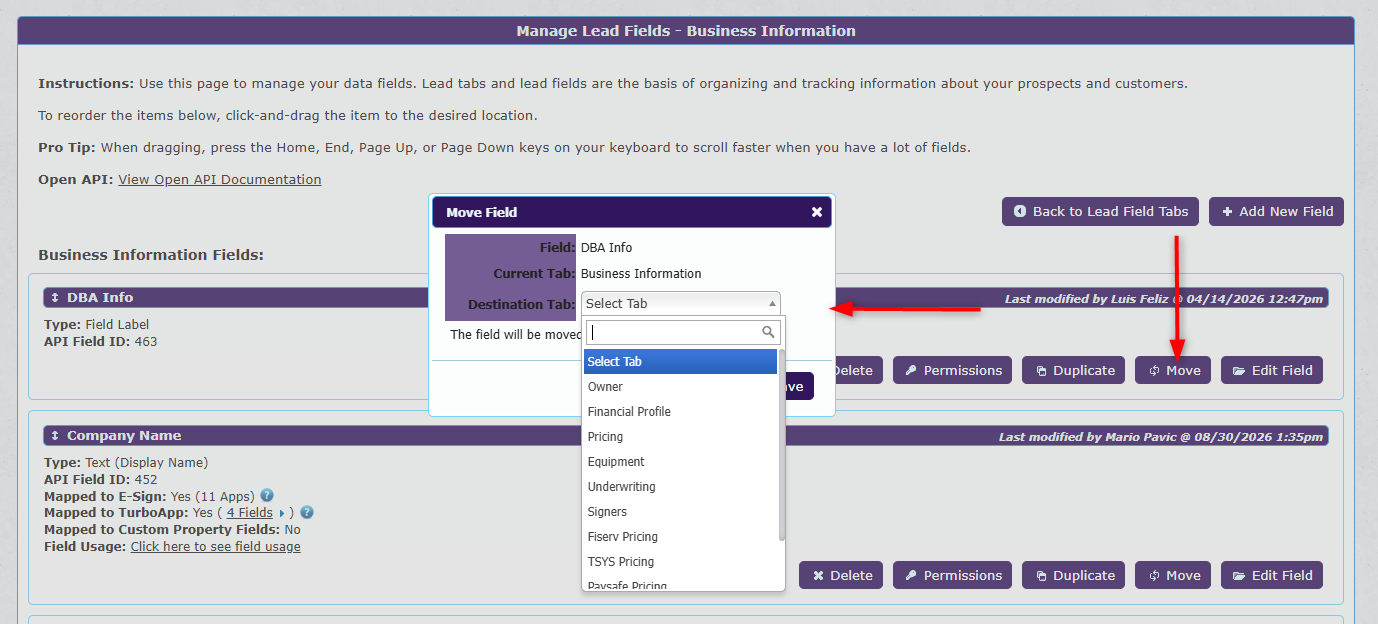Image resolution: width=1378 pixels, height=624 pixels.
Task: Click the copy icon on Company Name Duplicate
Action: coord(1041,576)
